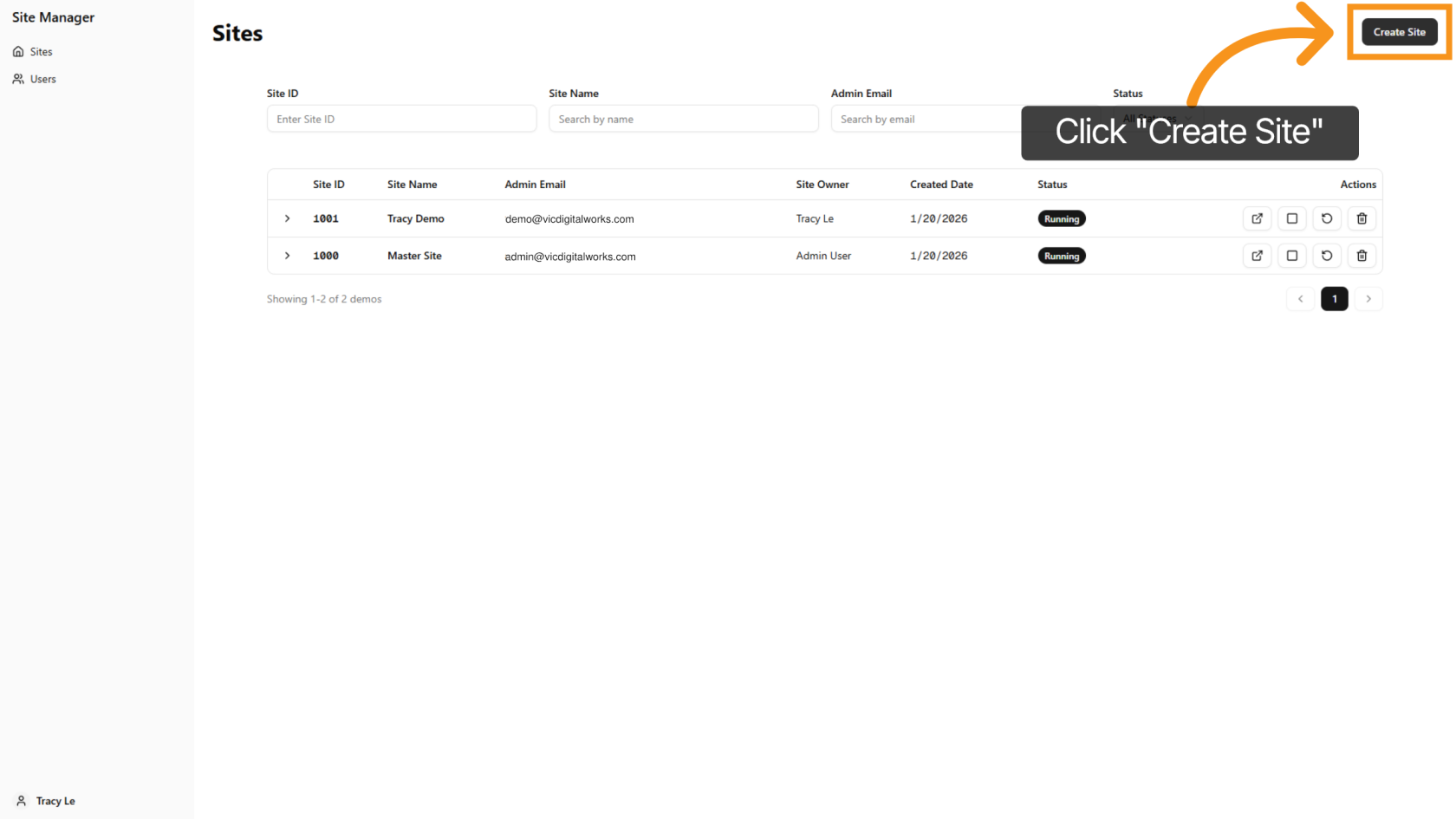Select page 1 in pagination
Screen dimensions: 1456x819
pos(1334,299)
